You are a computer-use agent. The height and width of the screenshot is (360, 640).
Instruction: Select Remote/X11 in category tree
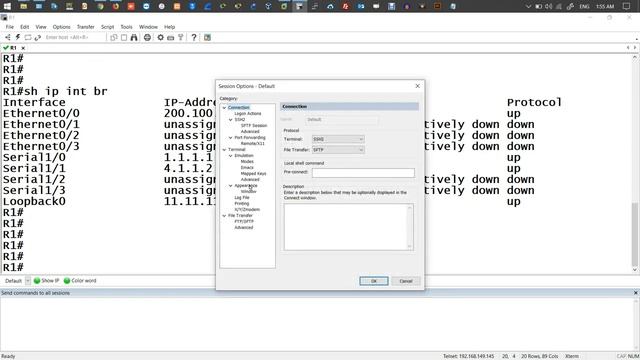[x=253, y=143]
